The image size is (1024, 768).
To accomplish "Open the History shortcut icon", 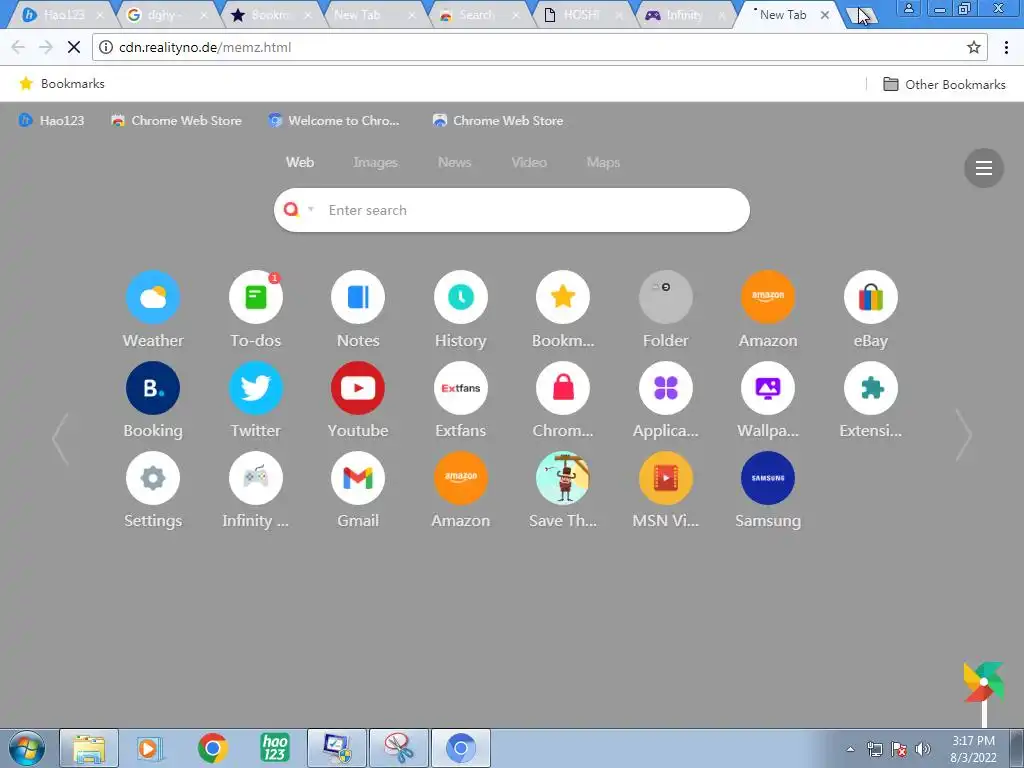I will pyautogui.click(x=460, y=297).
